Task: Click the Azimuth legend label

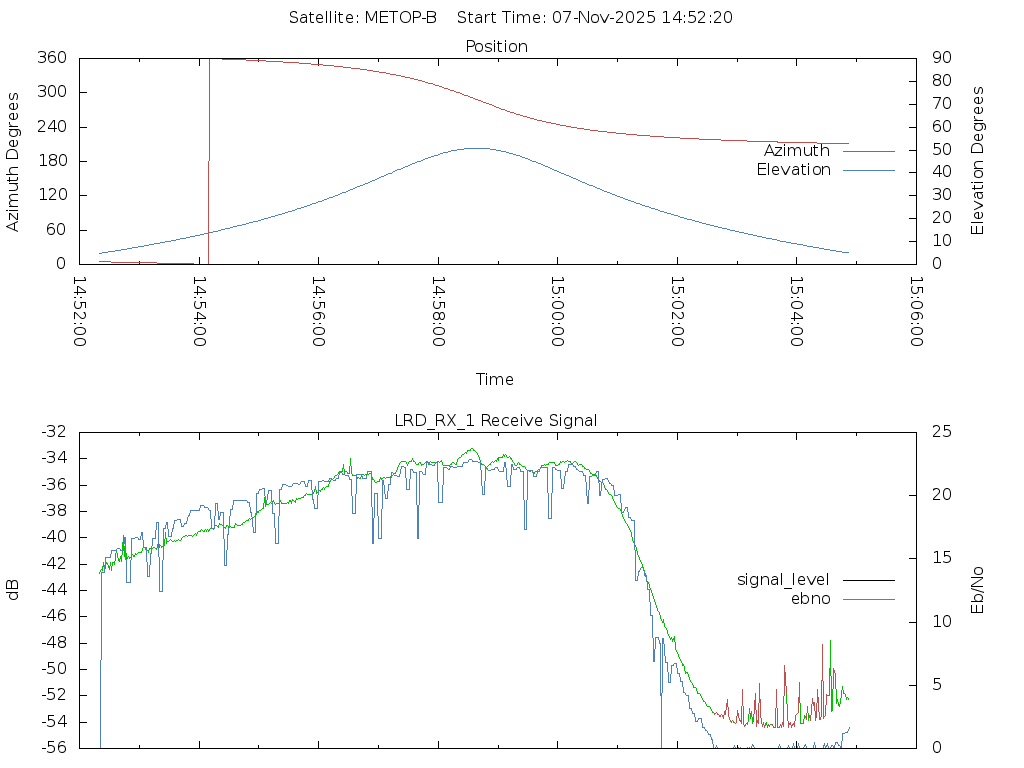Action: click(796, 151)
